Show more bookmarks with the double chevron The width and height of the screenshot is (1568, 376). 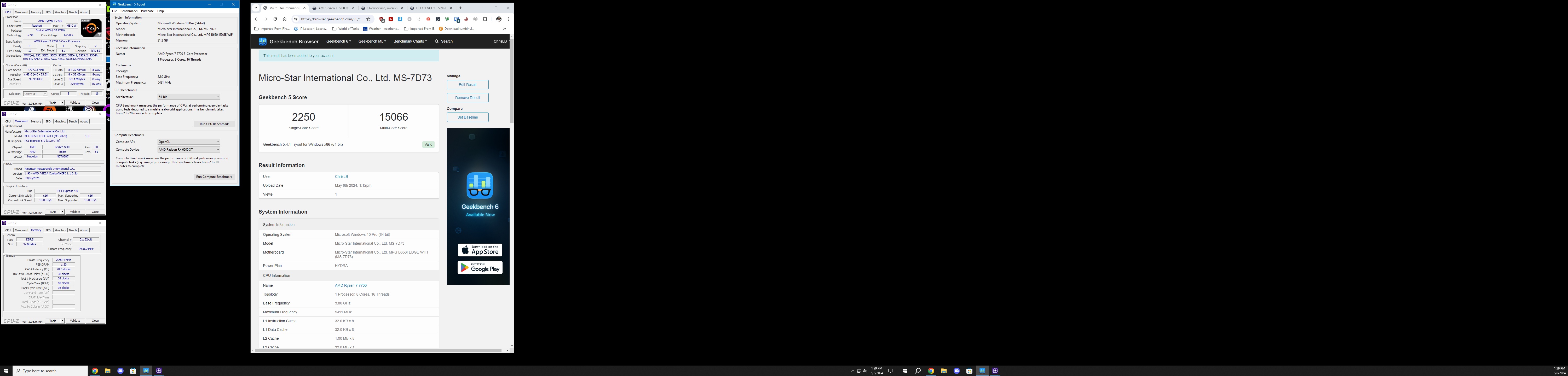(505, 29)
